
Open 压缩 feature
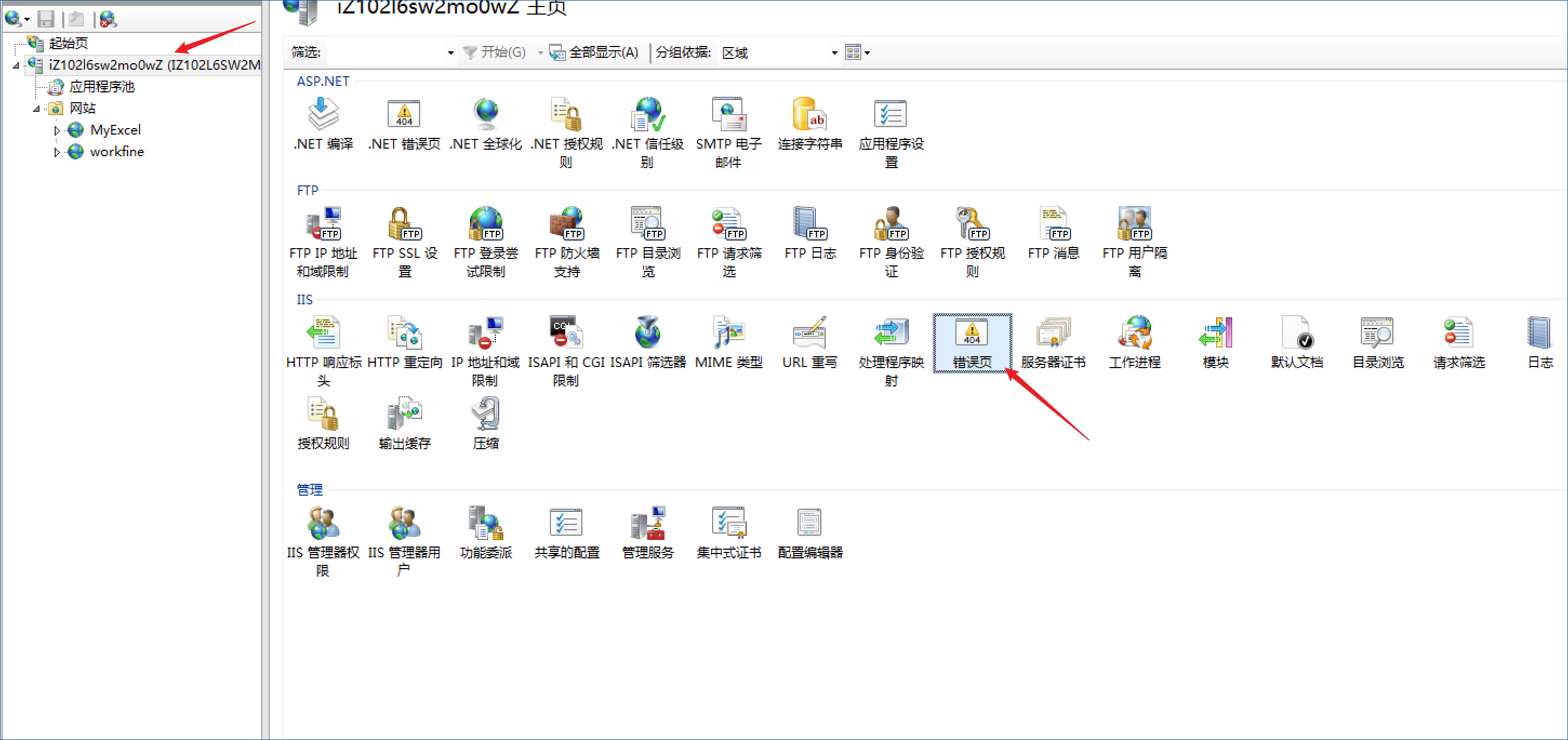pos(486,423)
